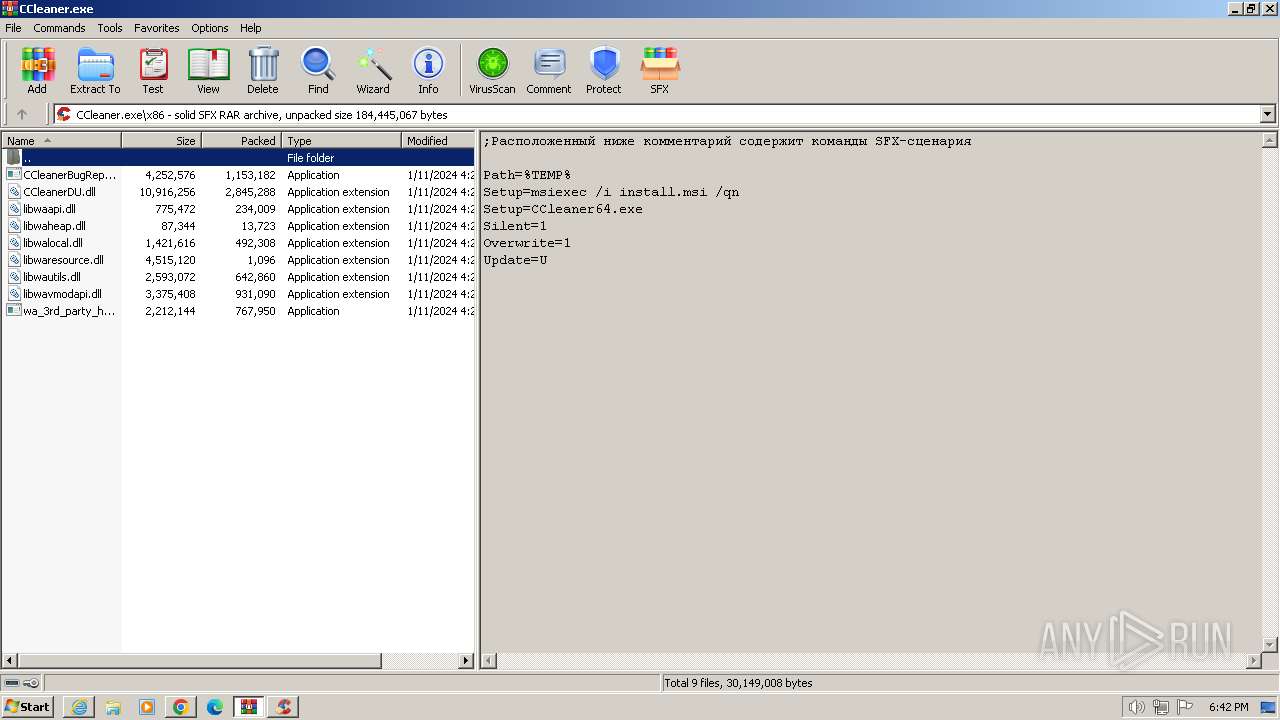Open the Favorites menu
Viewport: 1280px width, 720px height.
157,28
